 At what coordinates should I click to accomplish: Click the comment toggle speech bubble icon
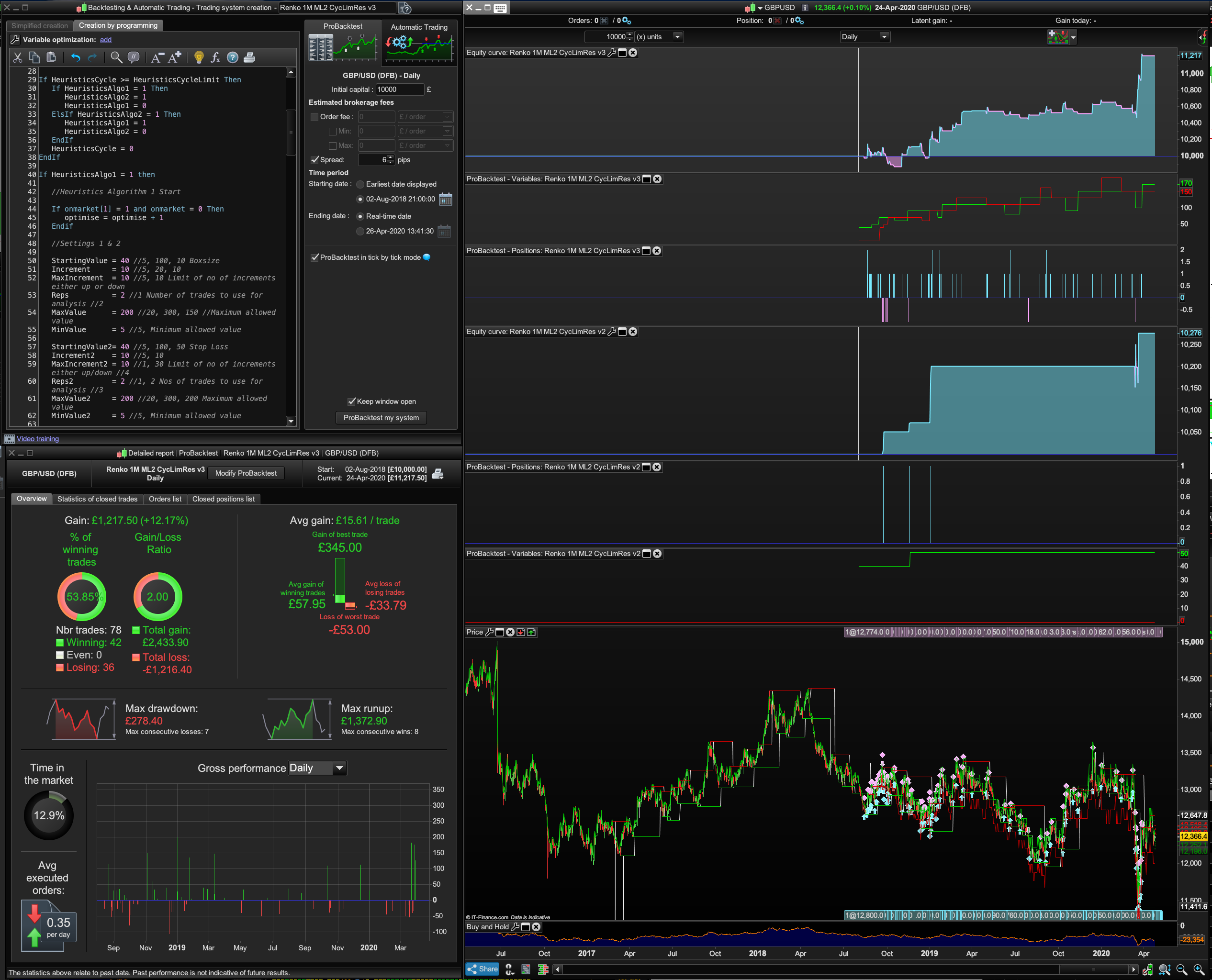click(x=134, y=57)
